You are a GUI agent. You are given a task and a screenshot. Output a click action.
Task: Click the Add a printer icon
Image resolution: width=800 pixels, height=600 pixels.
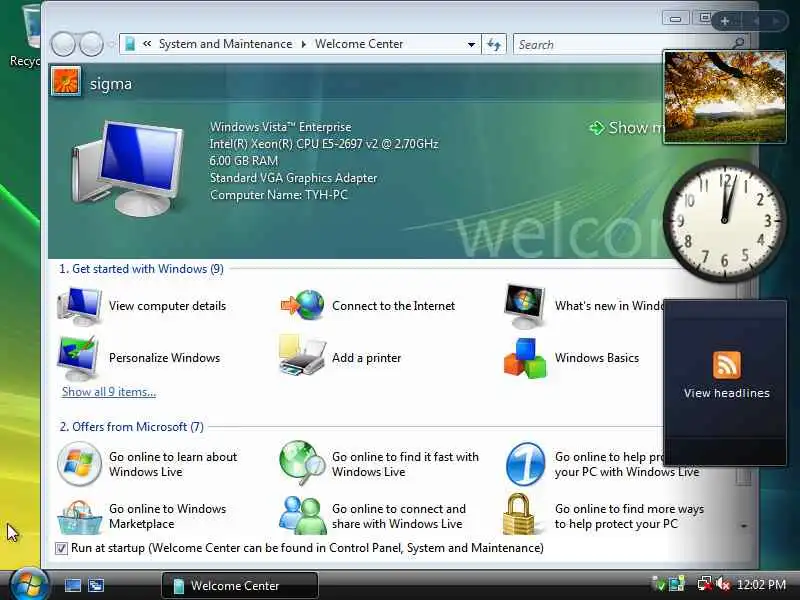tap(302, 356)
